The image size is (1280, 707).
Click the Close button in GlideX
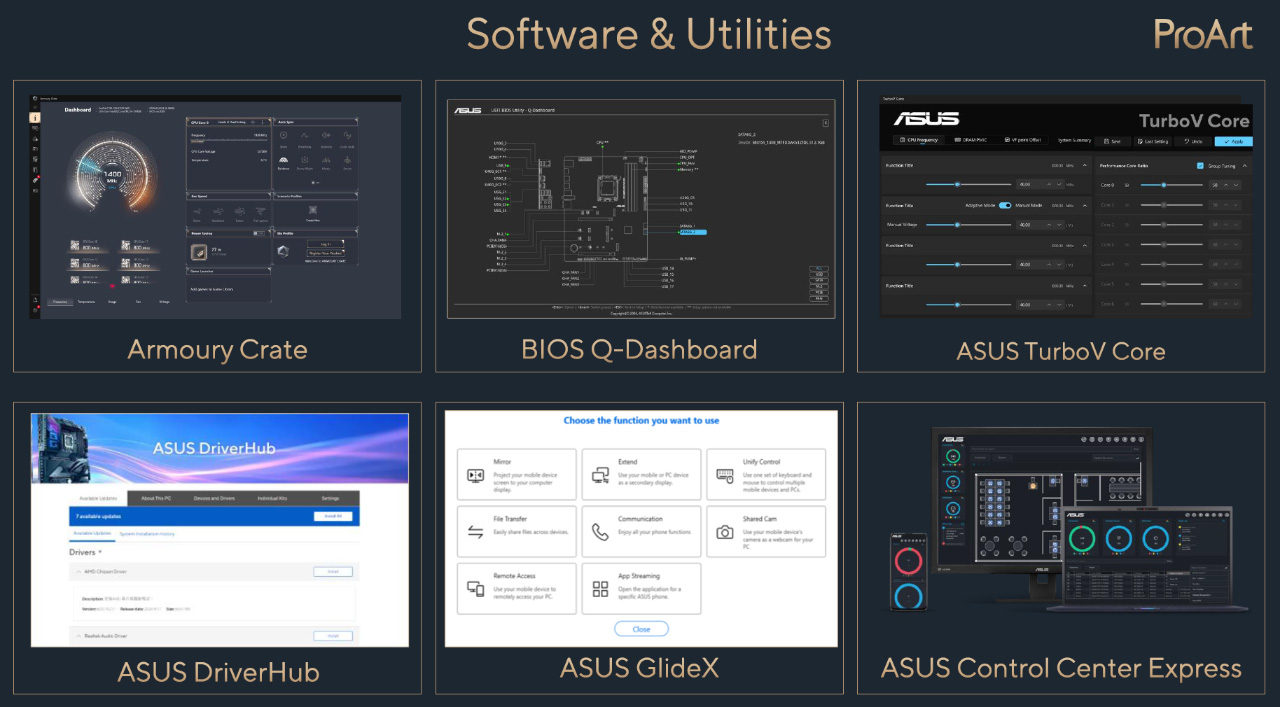click(641, 629)
